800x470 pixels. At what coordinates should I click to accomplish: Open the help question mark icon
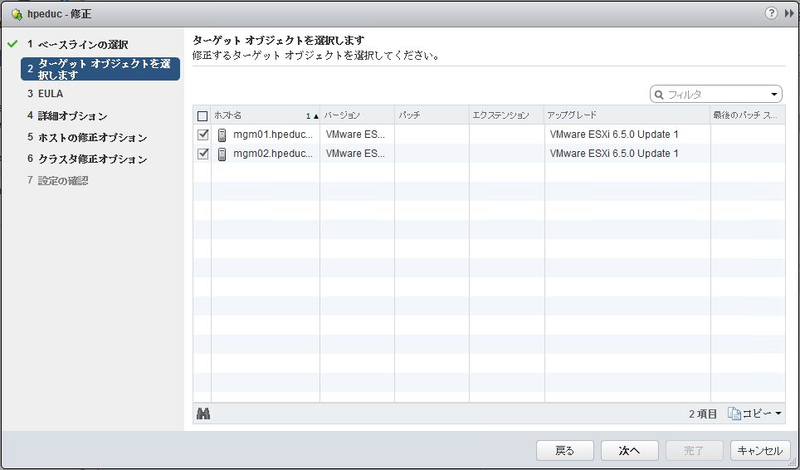771,14
